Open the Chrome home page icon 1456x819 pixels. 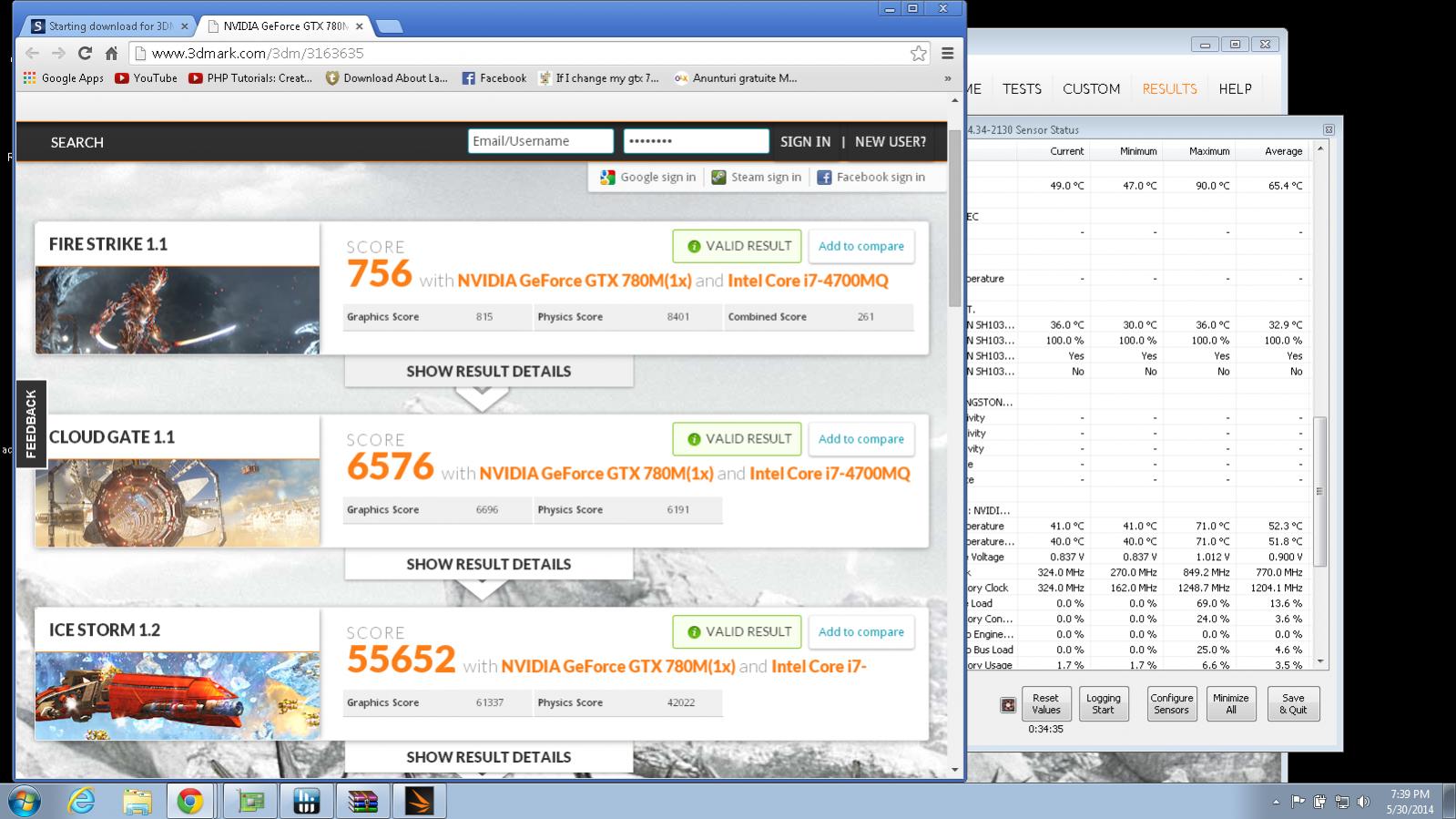click(x=111, y=53)
